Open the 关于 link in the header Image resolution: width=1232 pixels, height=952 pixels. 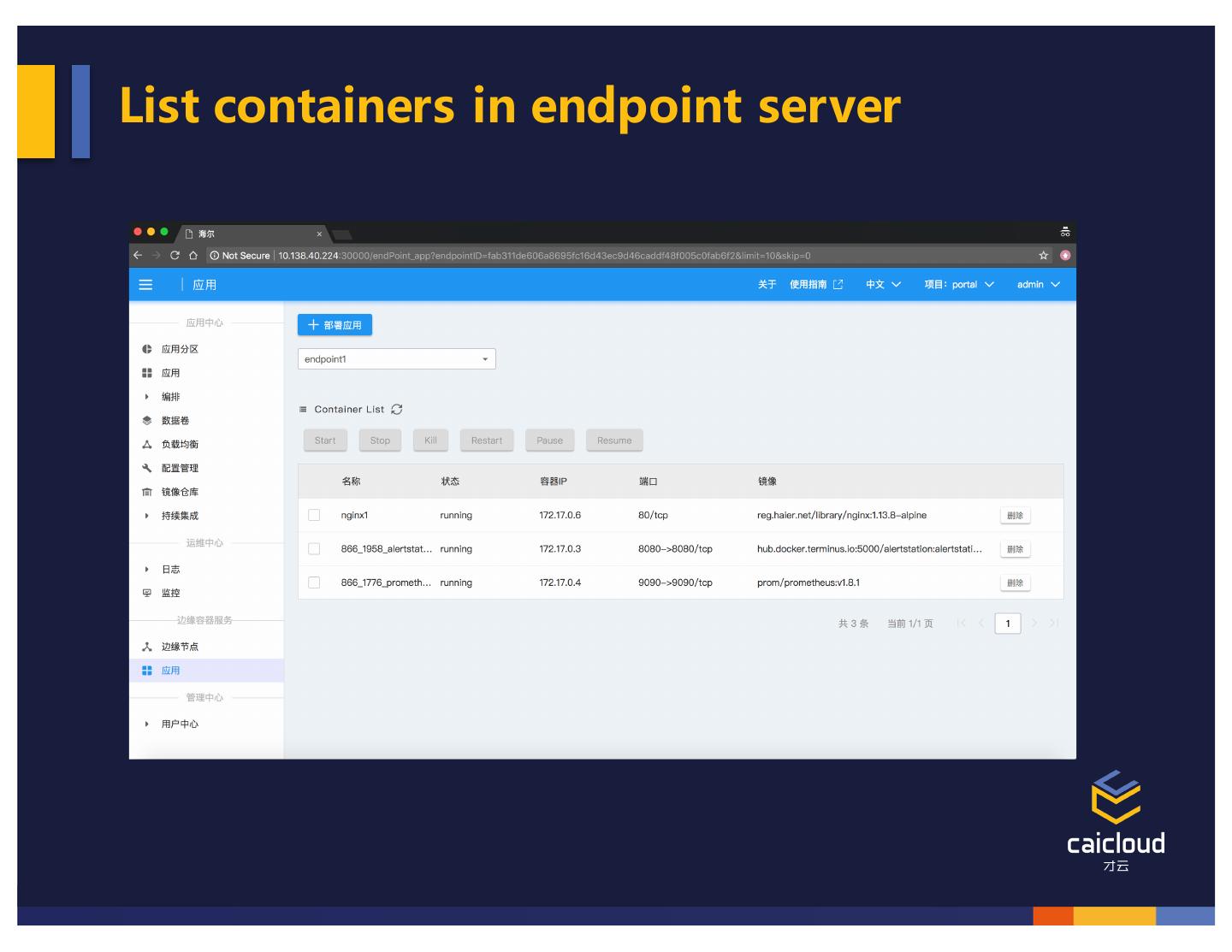[767, 285]
